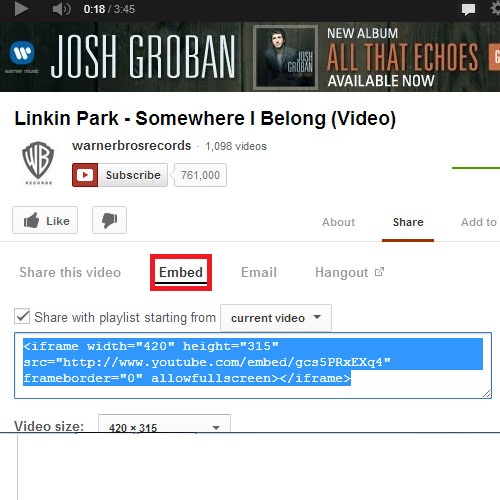Dislike the video with thumbs down
The width and height of the screenshot is (500, 500).
(109, 220)
